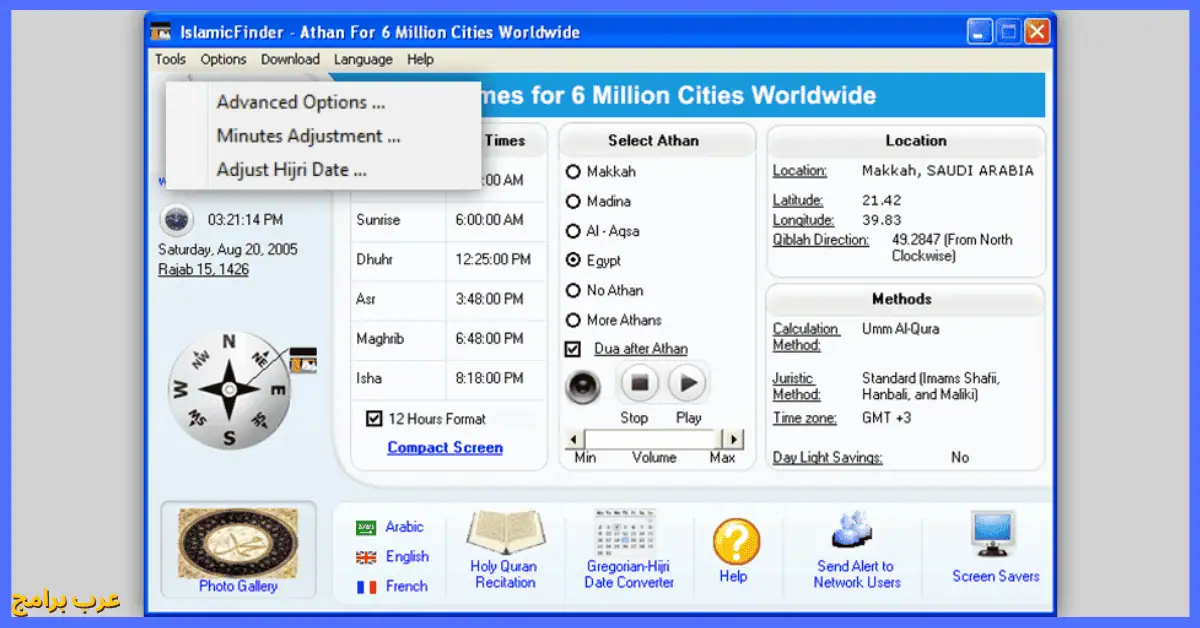This screenshot has width=1200, height=628.
Task: Stop the Athan playback
Action: click(x=638, y=382)
